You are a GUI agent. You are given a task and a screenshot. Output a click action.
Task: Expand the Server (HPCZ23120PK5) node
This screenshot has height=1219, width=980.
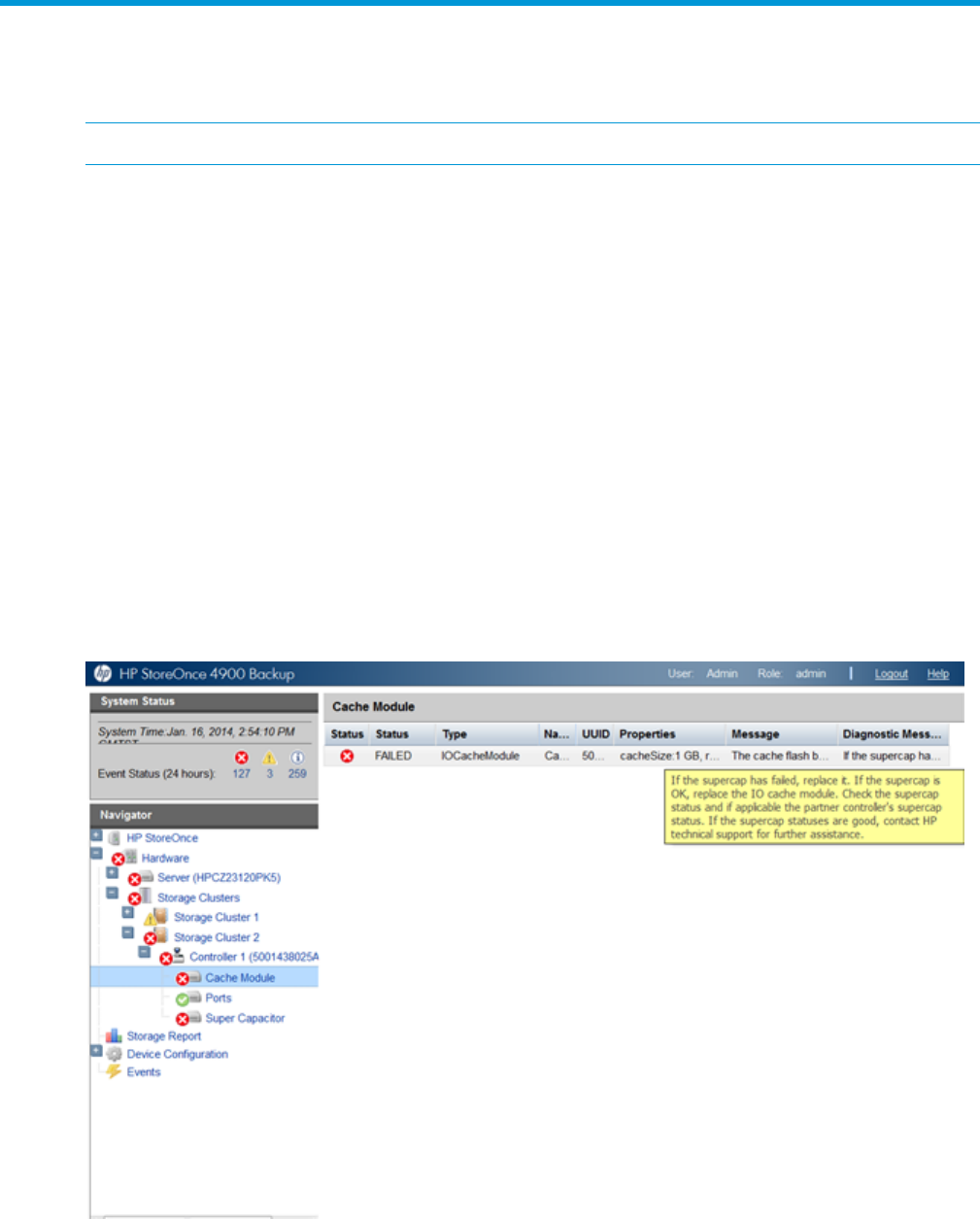[x=112, y=873]
